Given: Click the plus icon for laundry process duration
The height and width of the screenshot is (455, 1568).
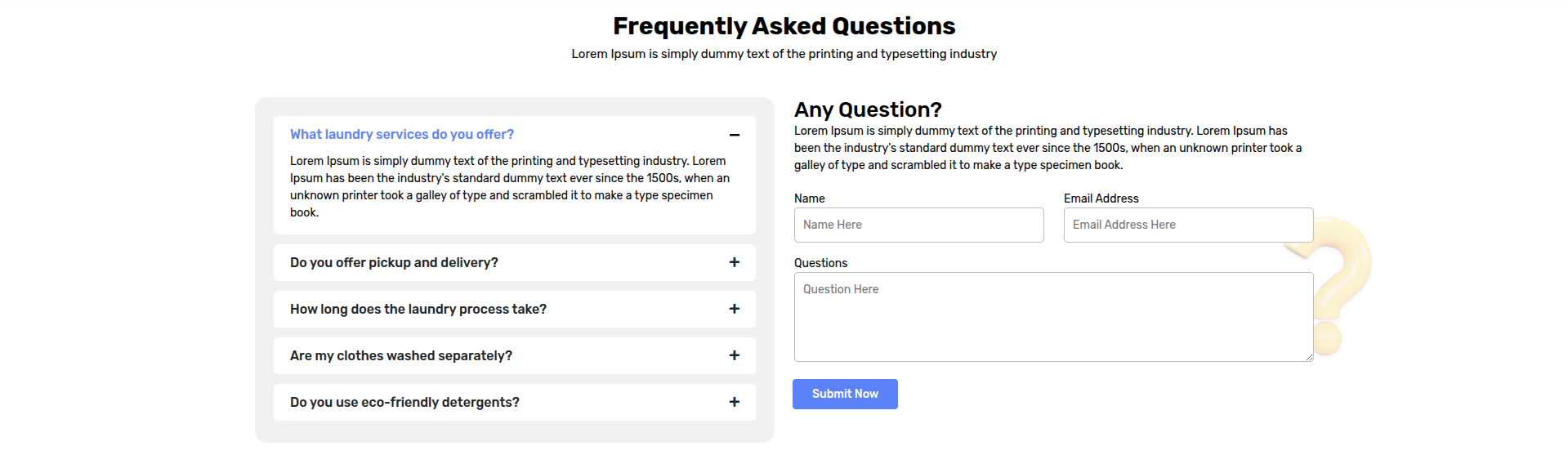Looking at the screenshot, I should click(734, 309).
